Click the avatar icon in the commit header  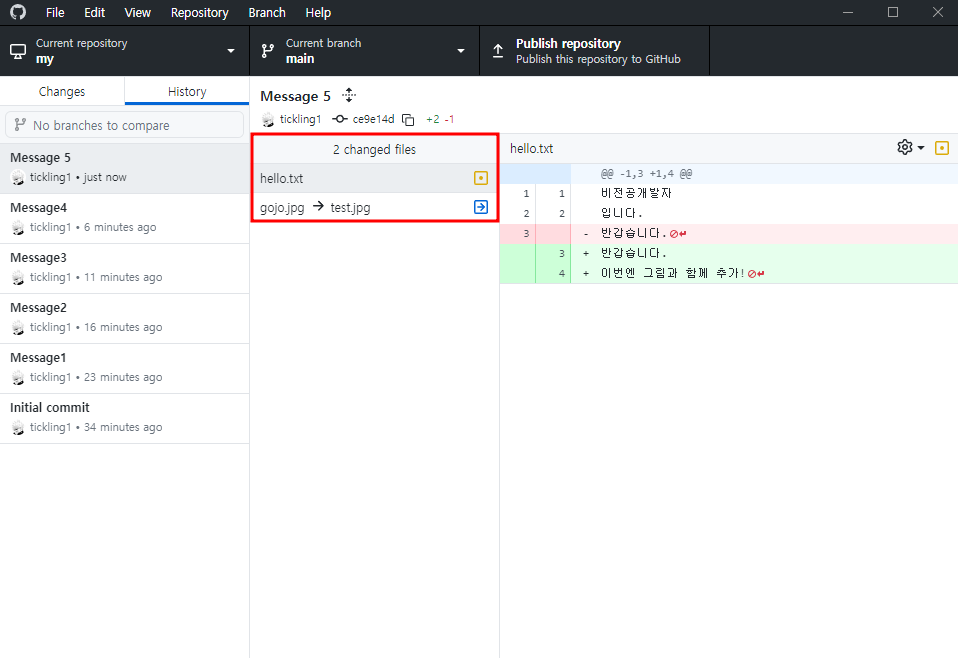click(268, 120)
